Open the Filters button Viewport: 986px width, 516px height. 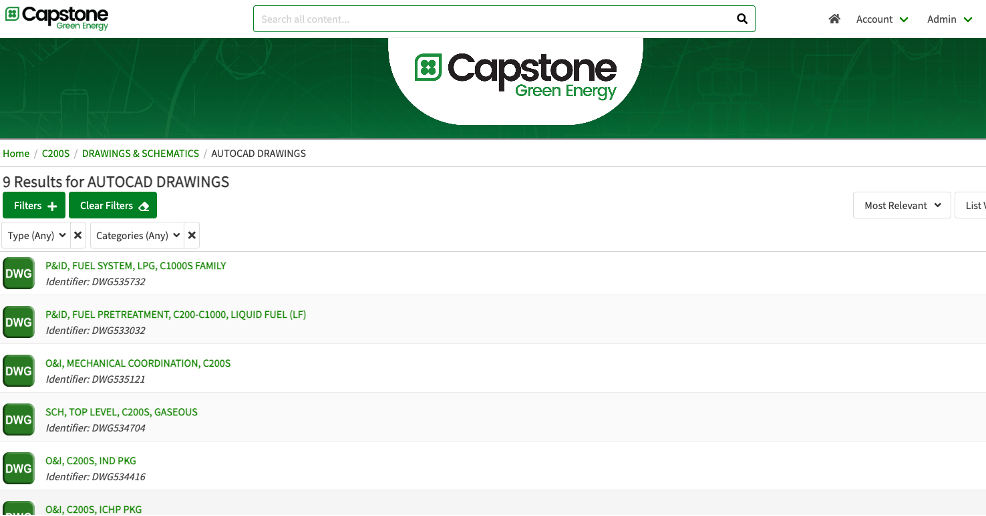coord(34,206)
